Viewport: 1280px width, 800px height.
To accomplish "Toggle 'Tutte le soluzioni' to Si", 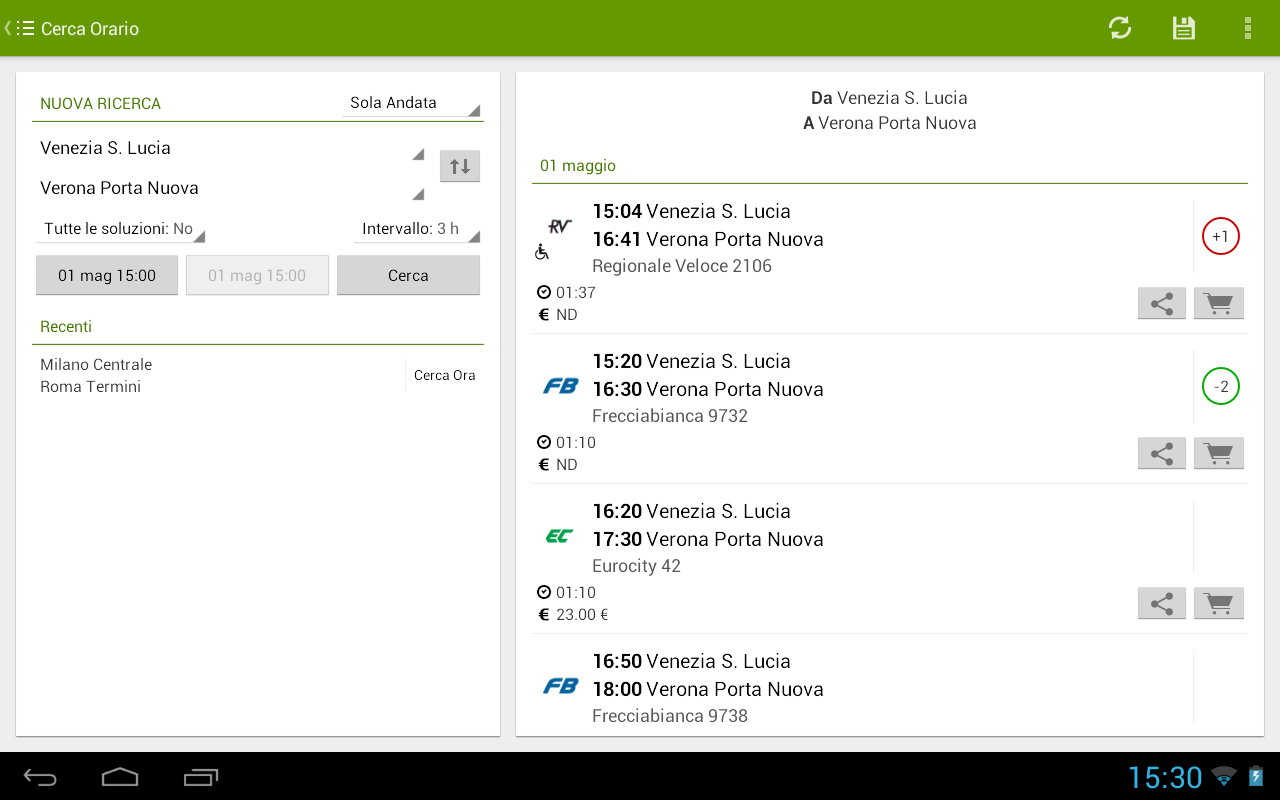I will [120, 228].
